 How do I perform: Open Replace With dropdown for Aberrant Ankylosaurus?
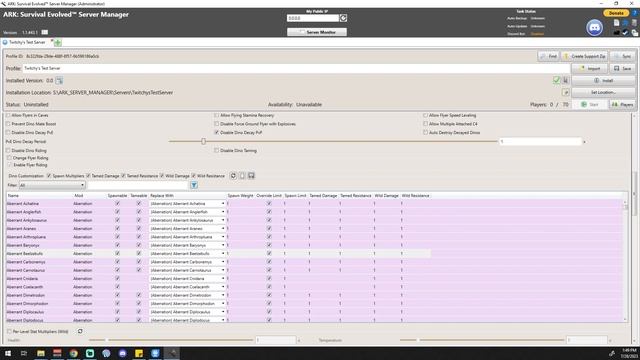[x=223, y=220]
